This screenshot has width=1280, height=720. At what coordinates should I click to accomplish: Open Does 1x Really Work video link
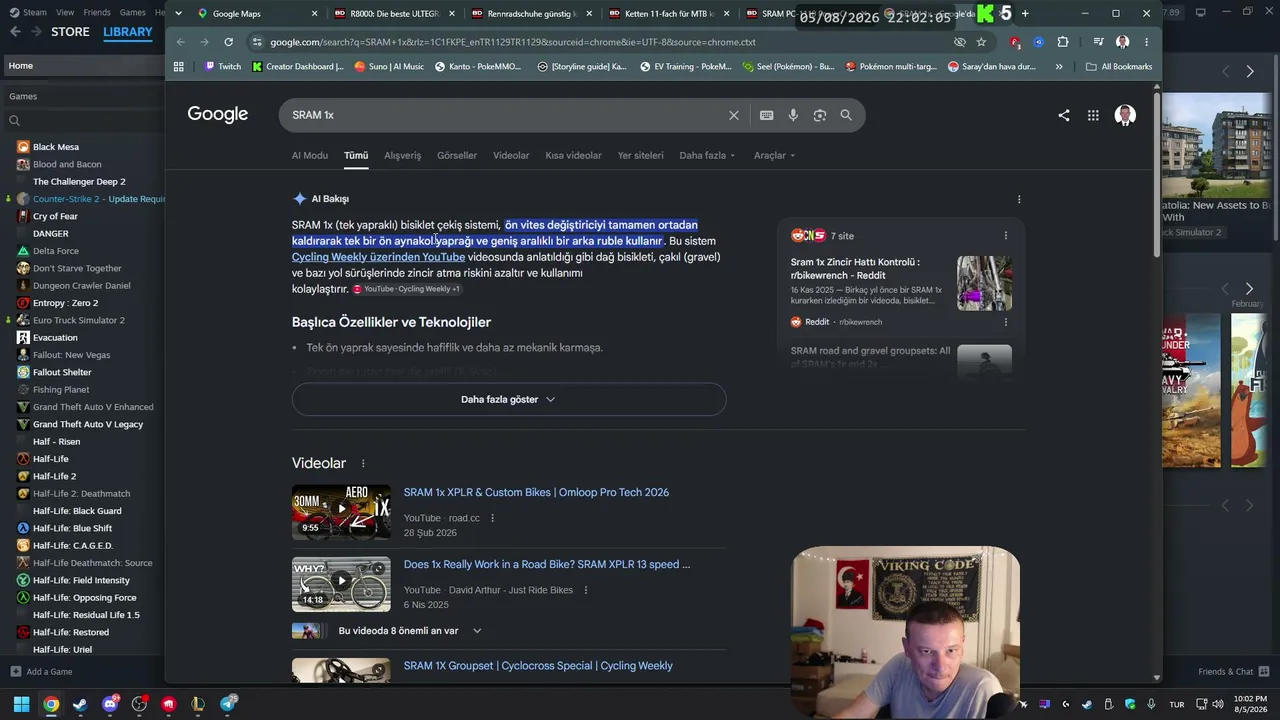[547, 564]
